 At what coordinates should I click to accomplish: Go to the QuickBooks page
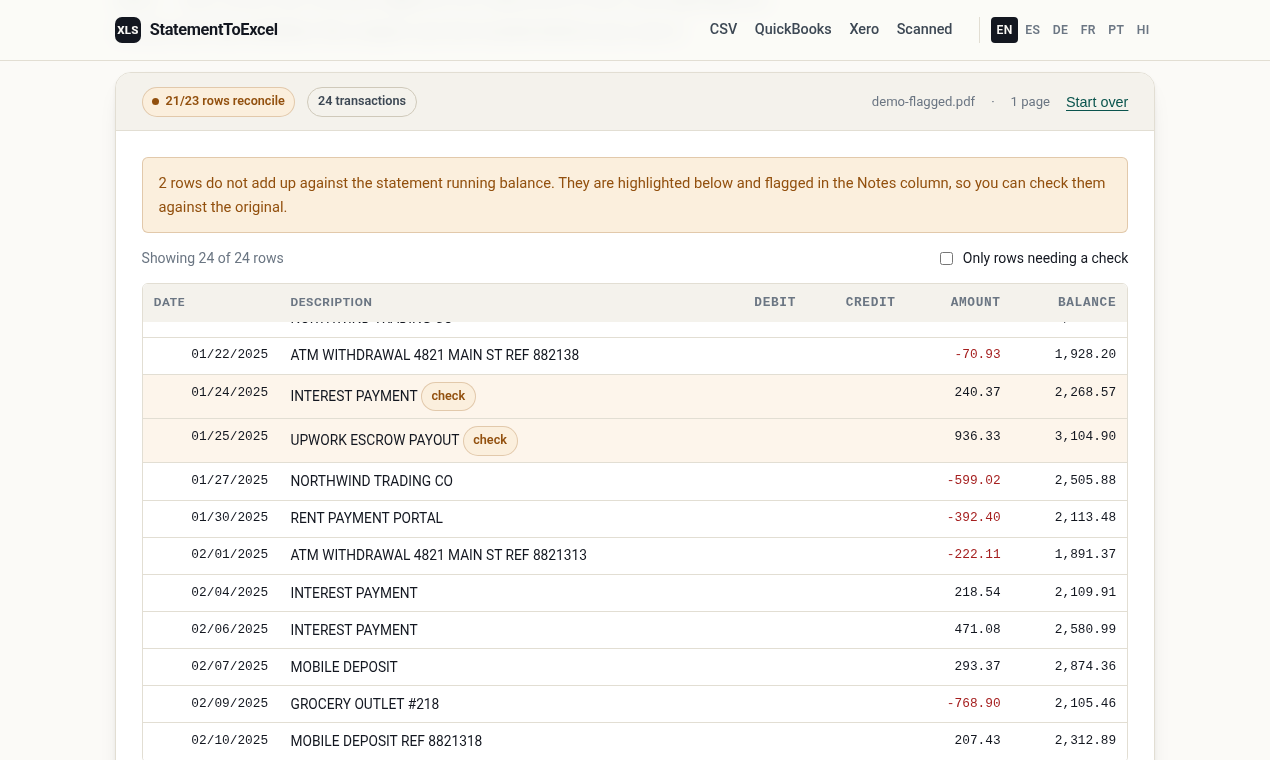(793, 29)
